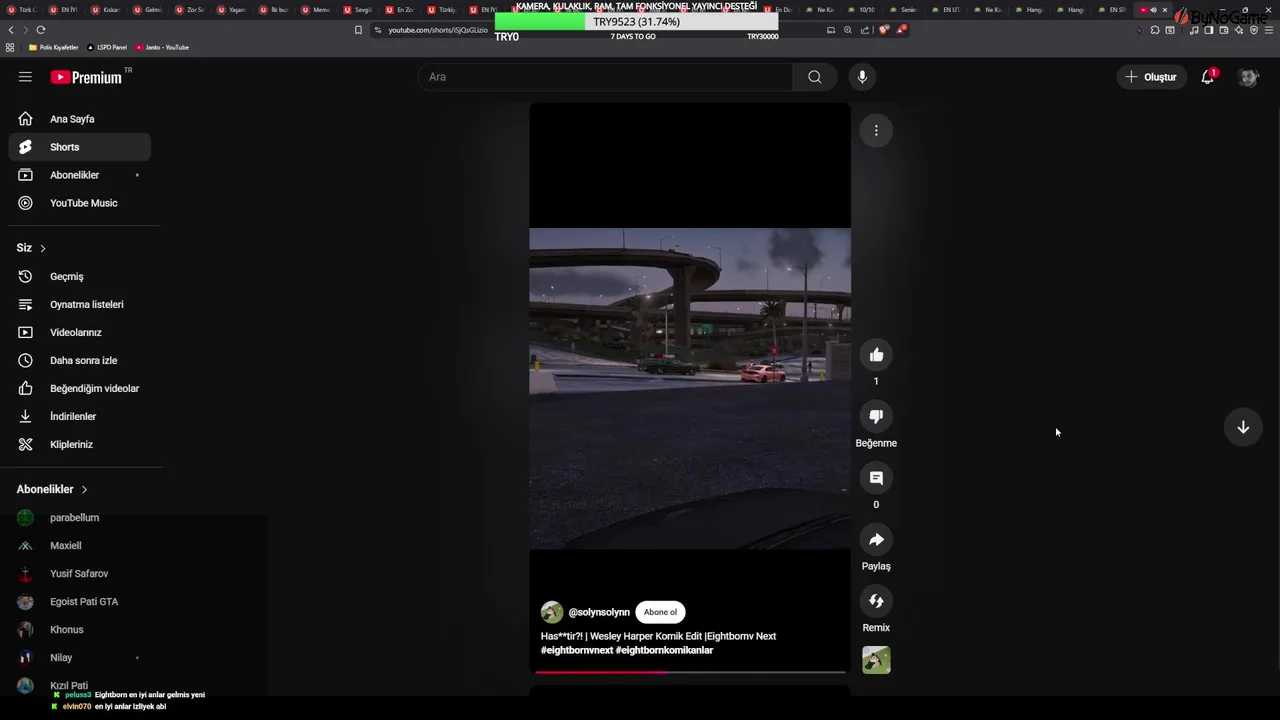Switch to the Kıskan browser tab
The width and height of the screenshot is (1280, 720).
[106, 10]
